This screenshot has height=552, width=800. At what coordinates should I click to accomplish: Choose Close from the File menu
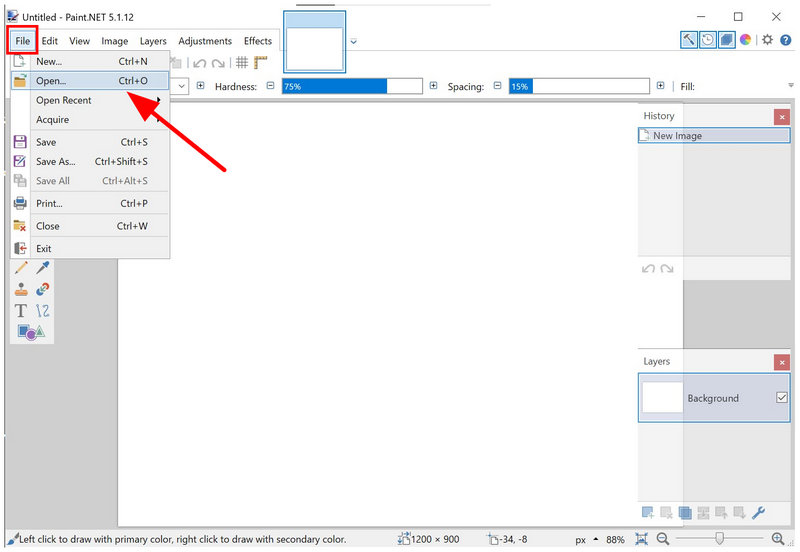click(90, 225)
